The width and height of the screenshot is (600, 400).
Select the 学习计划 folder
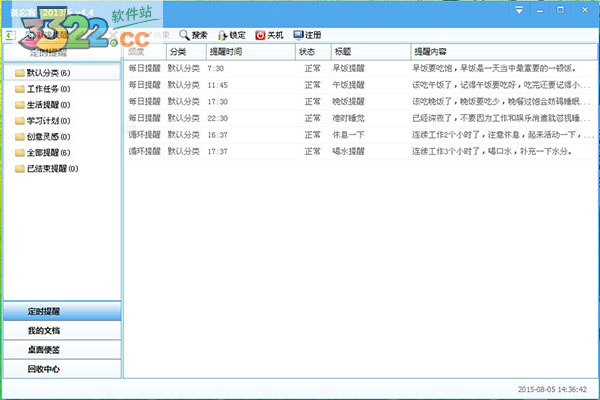pos(42,121)
